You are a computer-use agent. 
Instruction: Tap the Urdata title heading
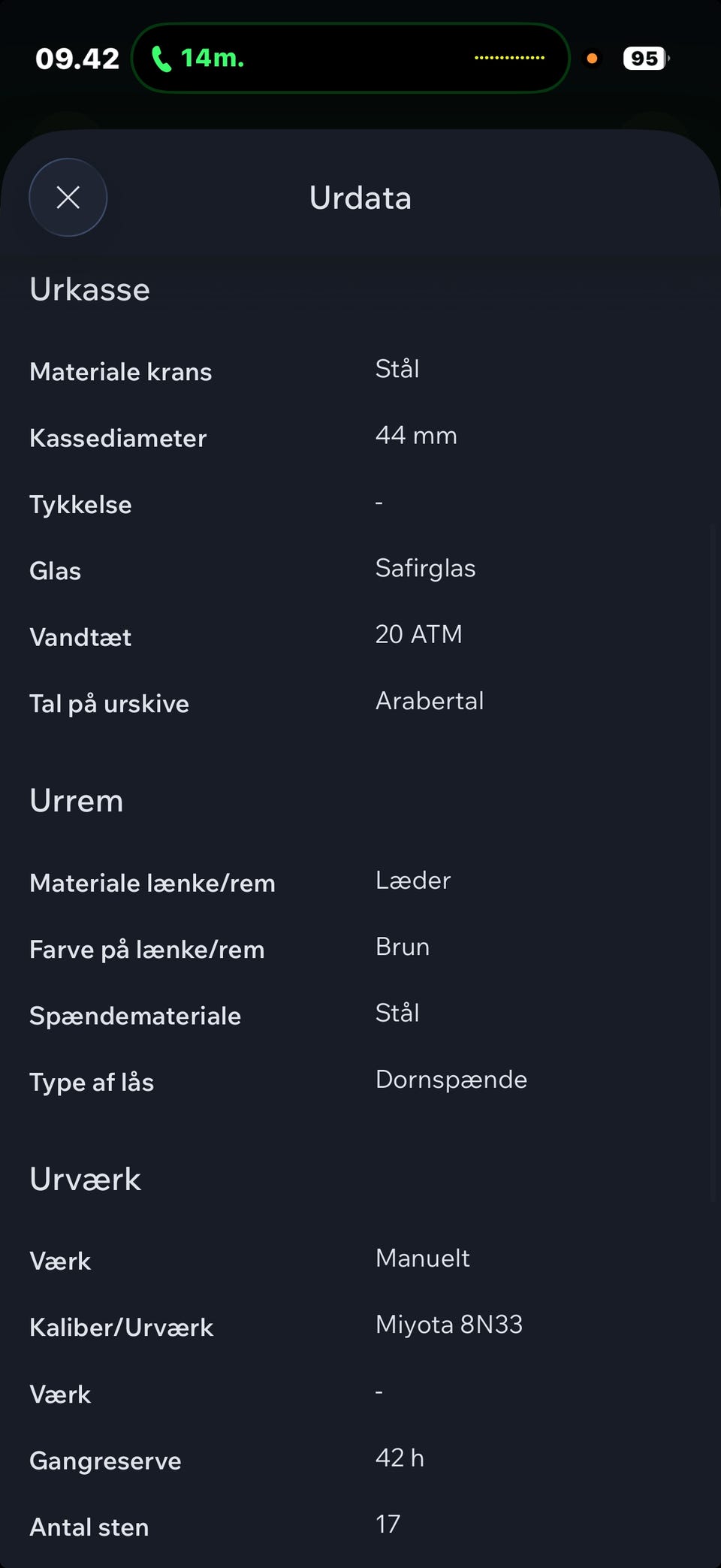360,198
